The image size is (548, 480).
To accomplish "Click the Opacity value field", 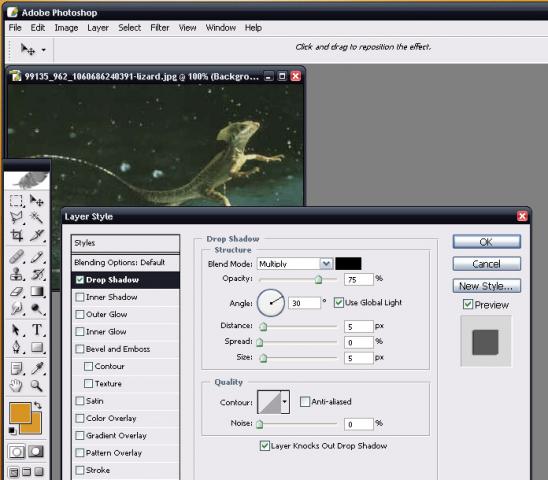I will pyautogui.click(x=359, y=279).
